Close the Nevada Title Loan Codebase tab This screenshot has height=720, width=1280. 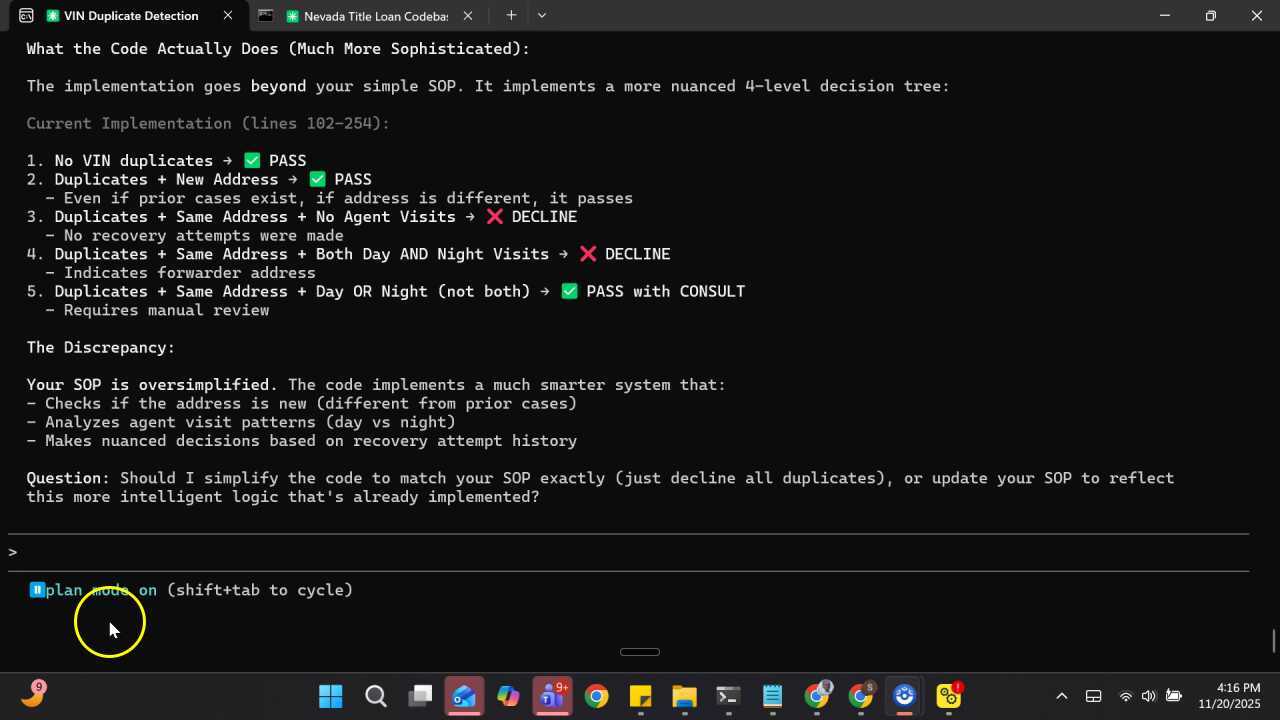click(468, 16)
